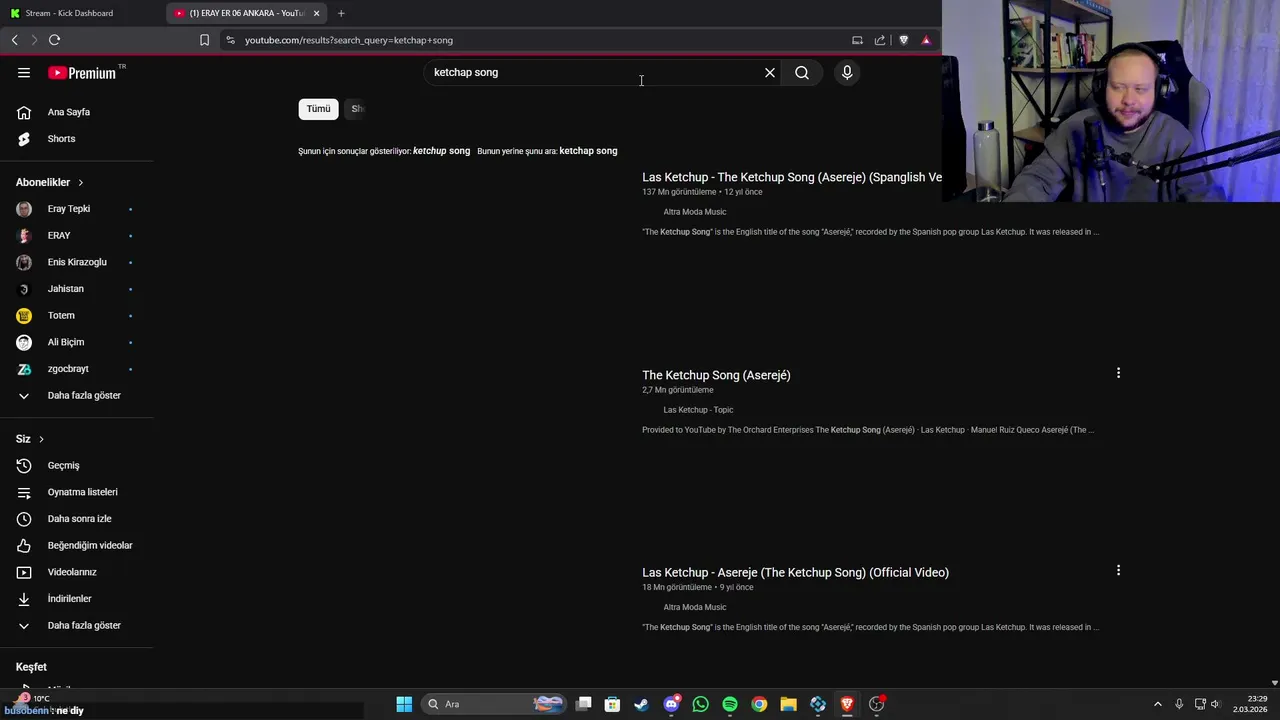The image size is (1280, 720).
Task: Open Discord from the taskbar
Action: coord(671,704)
